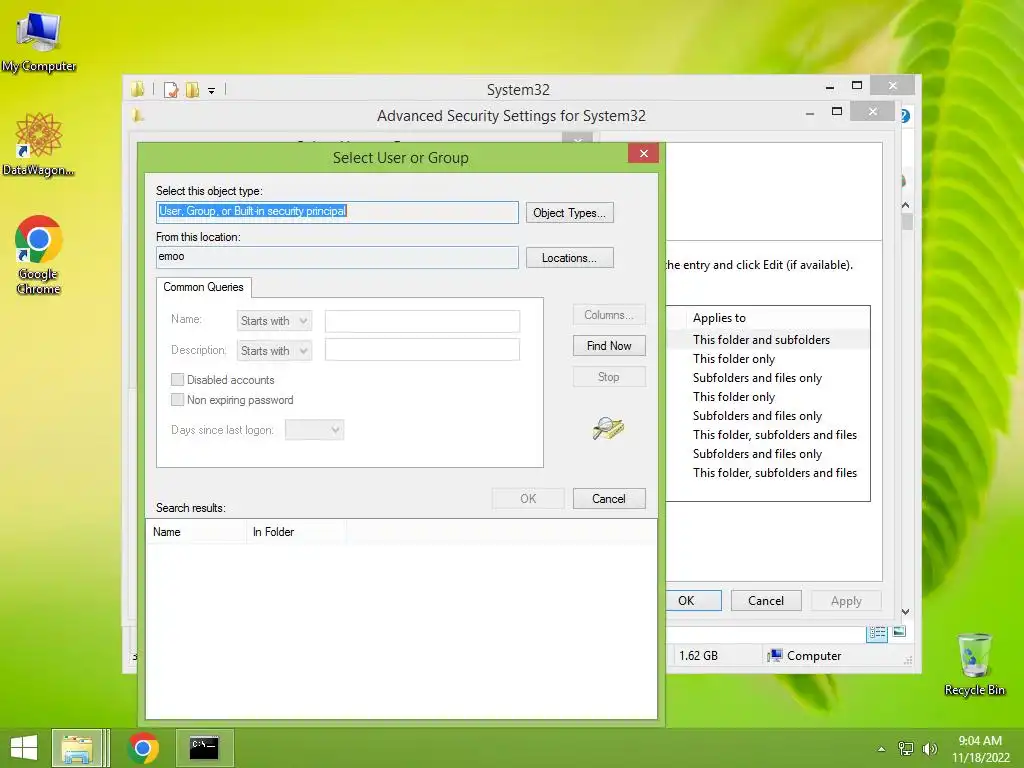The width and height of the screenshot is (1024, 768).
Task: Open the Description Starts with dropdown
Action: [x=274, y=351]
